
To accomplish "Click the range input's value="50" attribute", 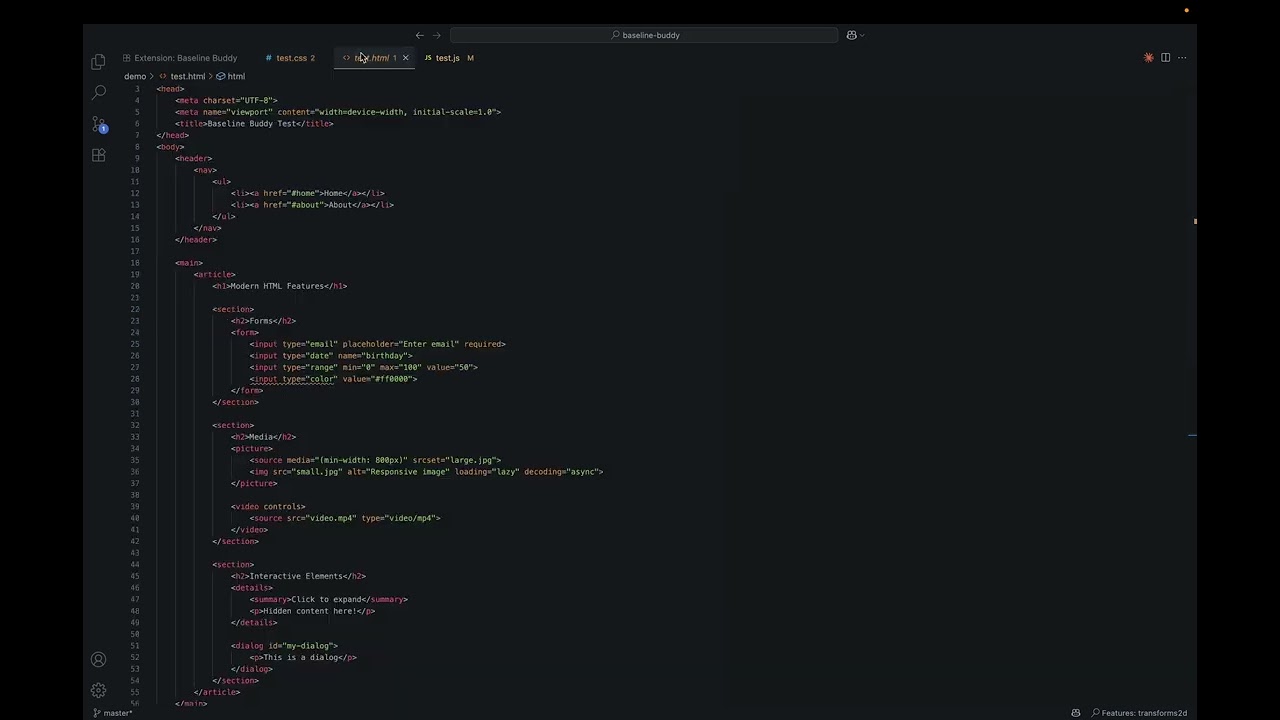I will [x=450, y=367].
